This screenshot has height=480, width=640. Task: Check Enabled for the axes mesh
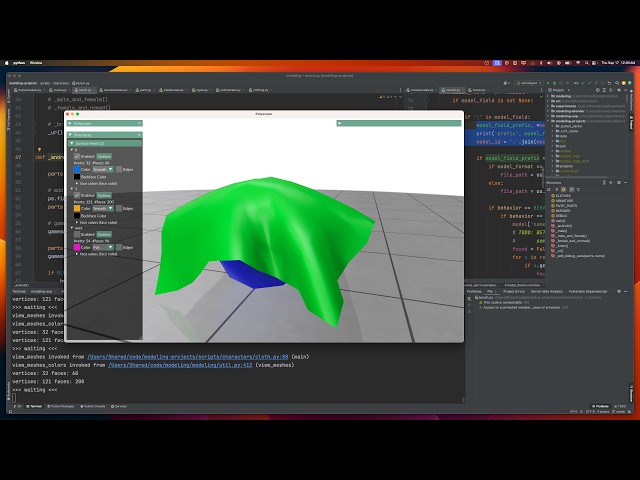(x=77, y=235)
